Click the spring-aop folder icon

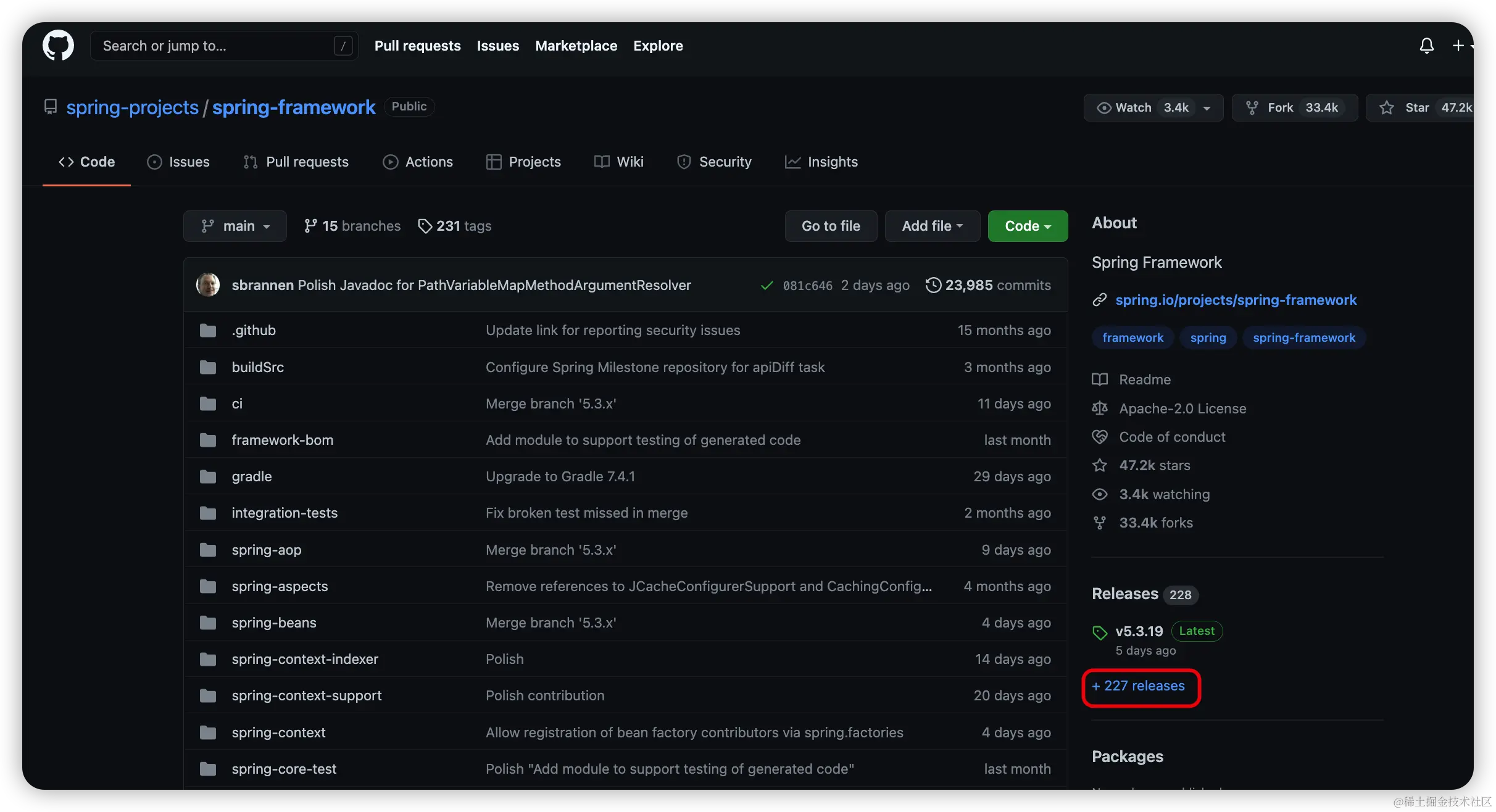point(208,550)
